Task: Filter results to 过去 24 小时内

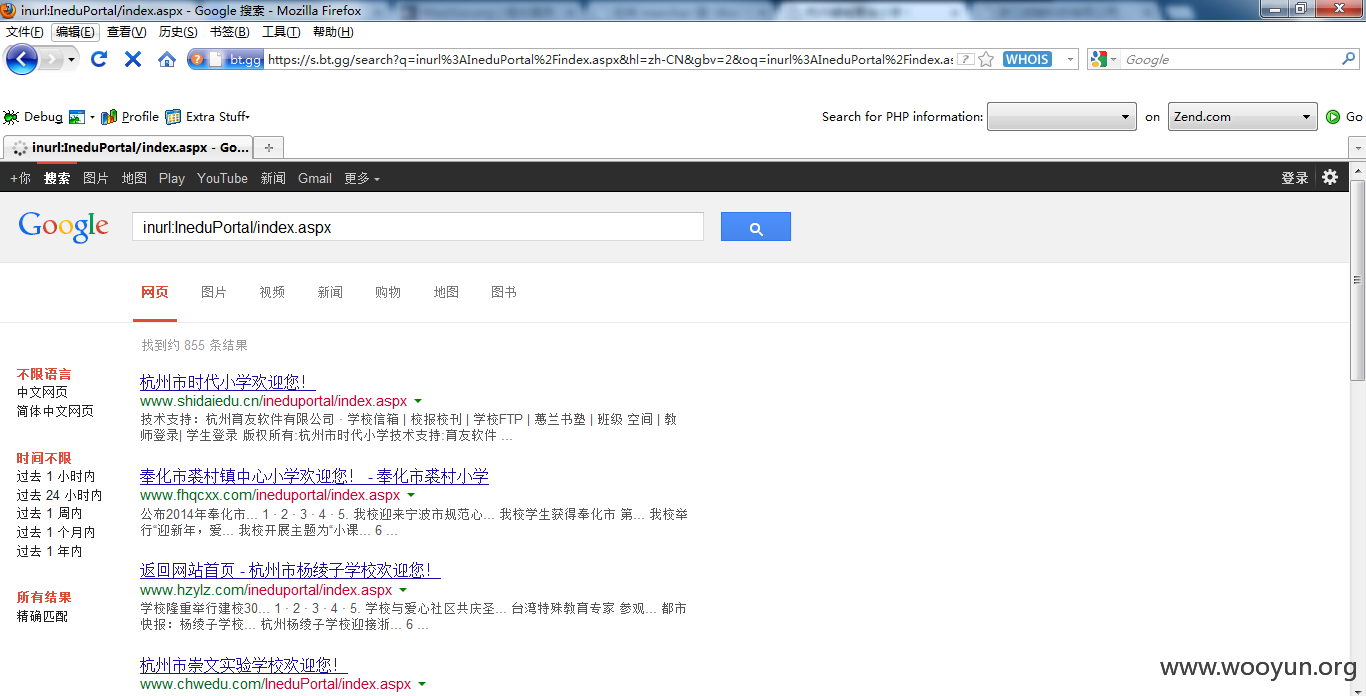Action: tap(59, 495)
